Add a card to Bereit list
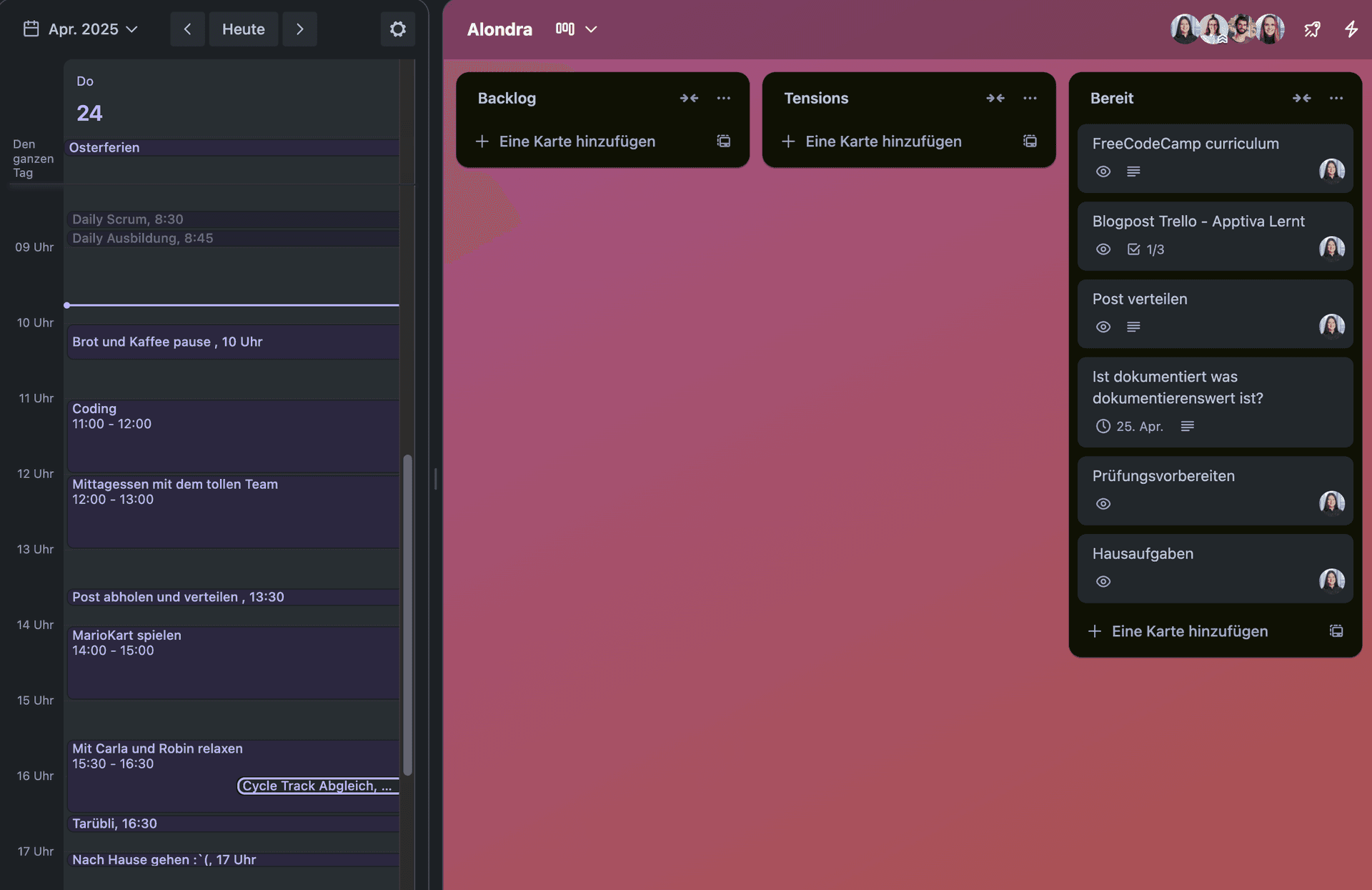Screen dimensions: 1372x890 [1189, 631]
